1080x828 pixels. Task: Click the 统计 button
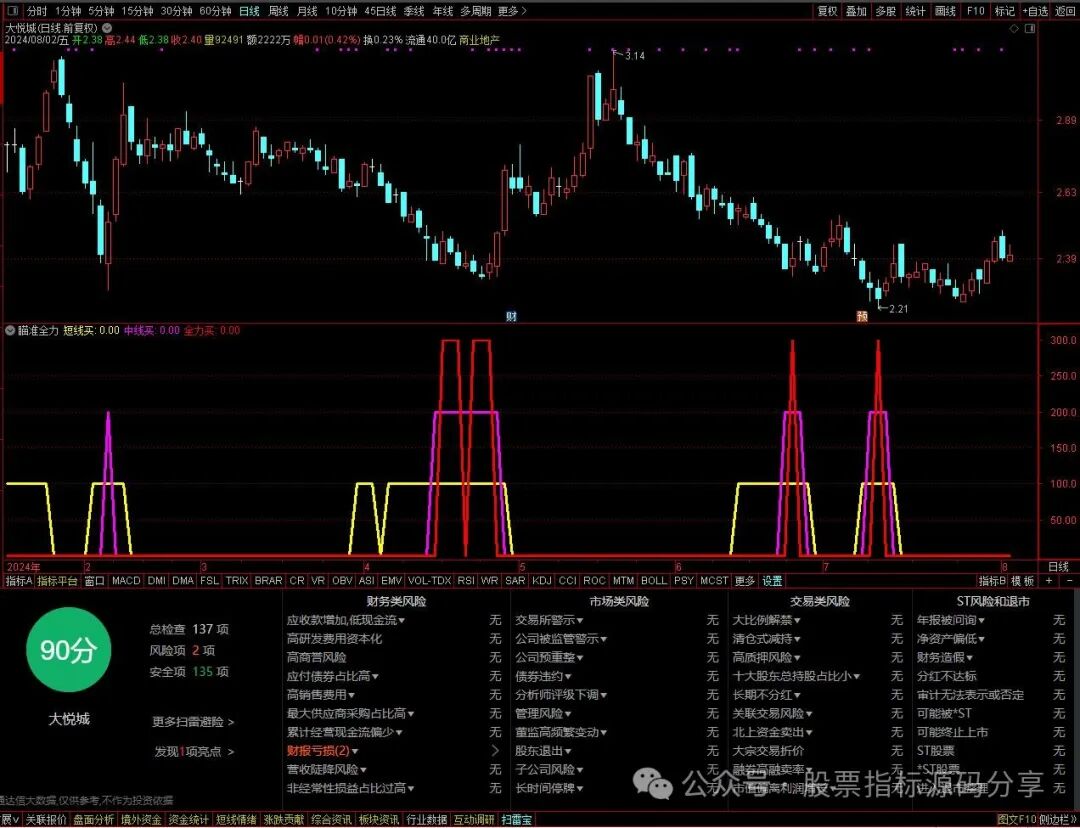tap(915, 11)
